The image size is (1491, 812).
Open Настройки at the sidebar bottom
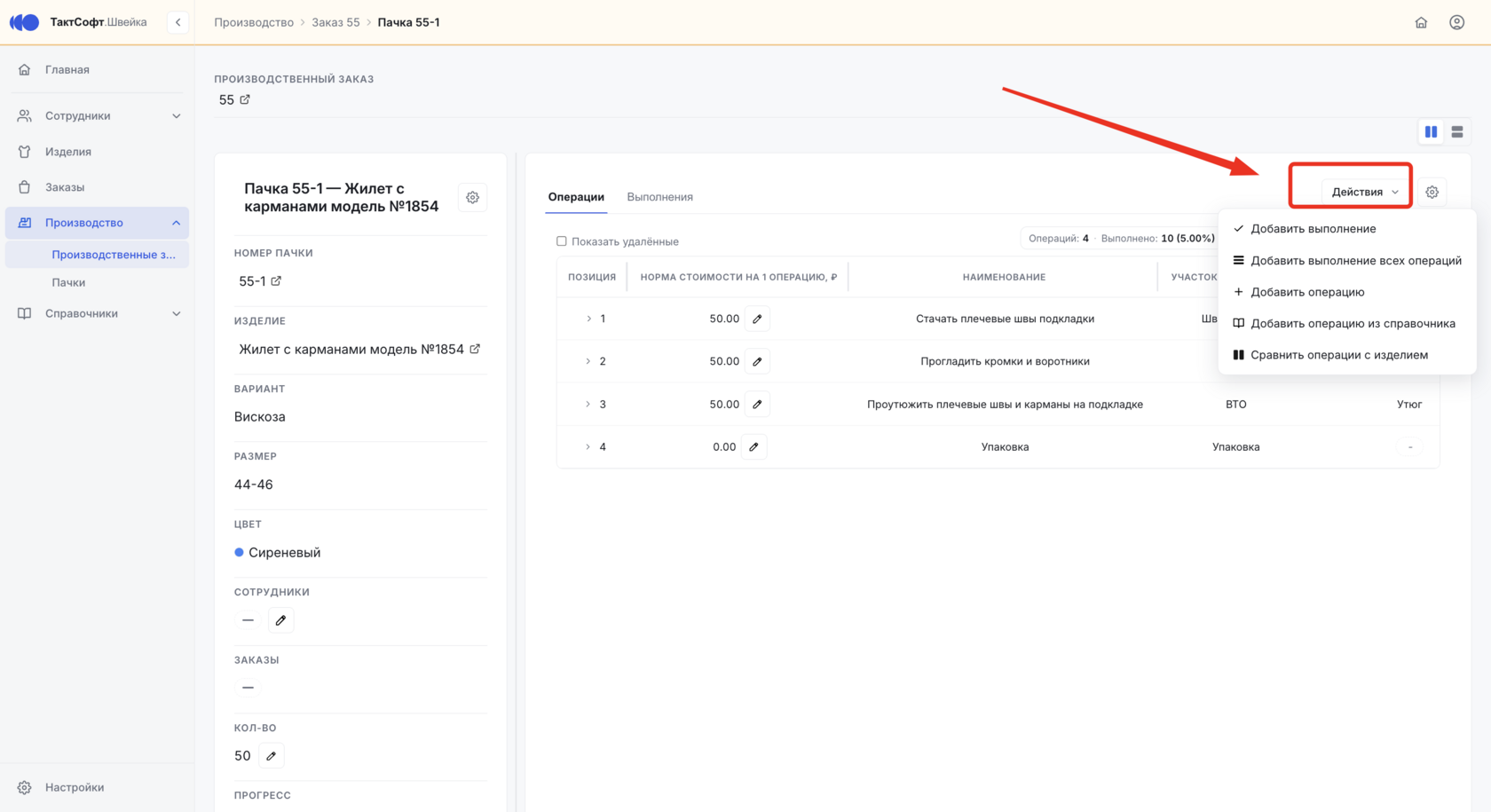point(75,787)
